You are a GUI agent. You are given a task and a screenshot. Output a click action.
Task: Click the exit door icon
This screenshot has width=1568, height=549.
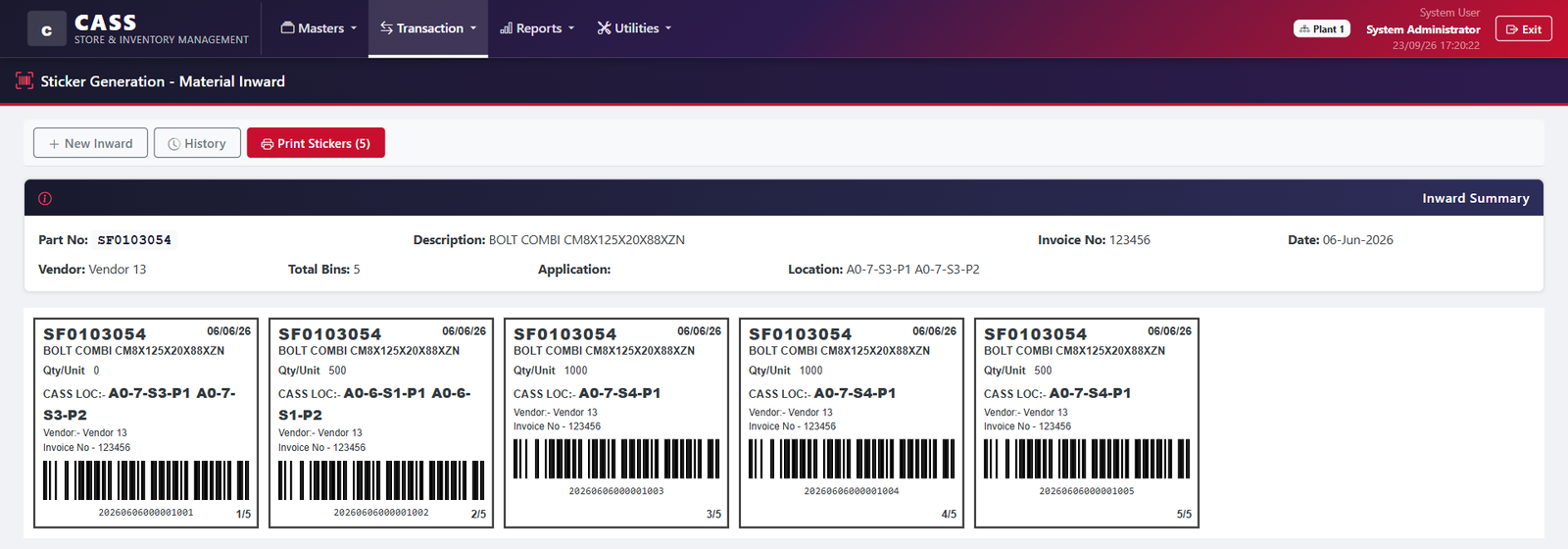tap(1512, 29)
